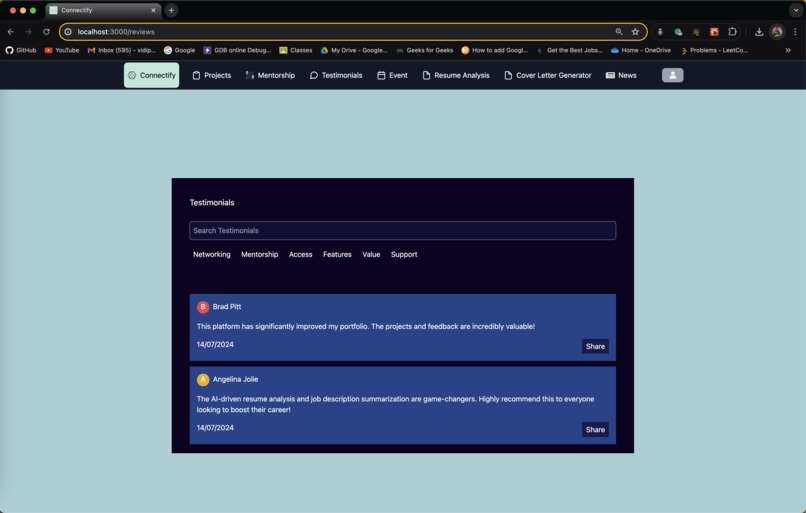Viewport: 806px width, 513px height.
Task: Select the Features filter
Action: tap(337, 254)
